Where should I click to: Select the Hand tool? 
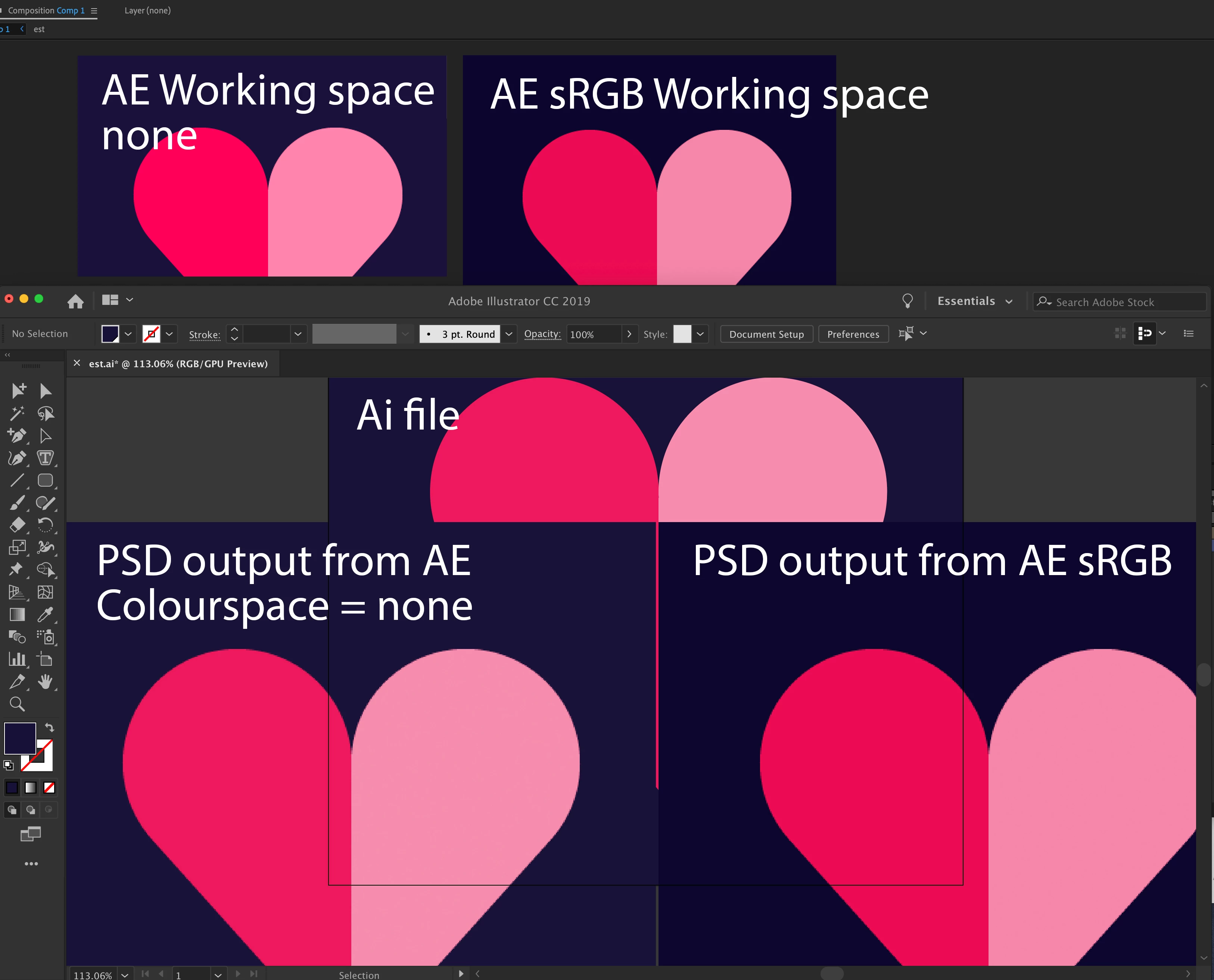(45, 682)
